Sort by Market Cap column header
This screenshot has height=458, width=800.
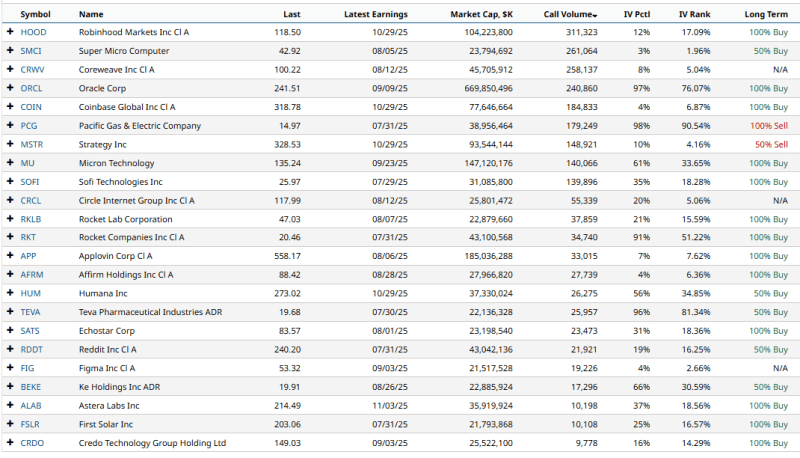[483, 15]
